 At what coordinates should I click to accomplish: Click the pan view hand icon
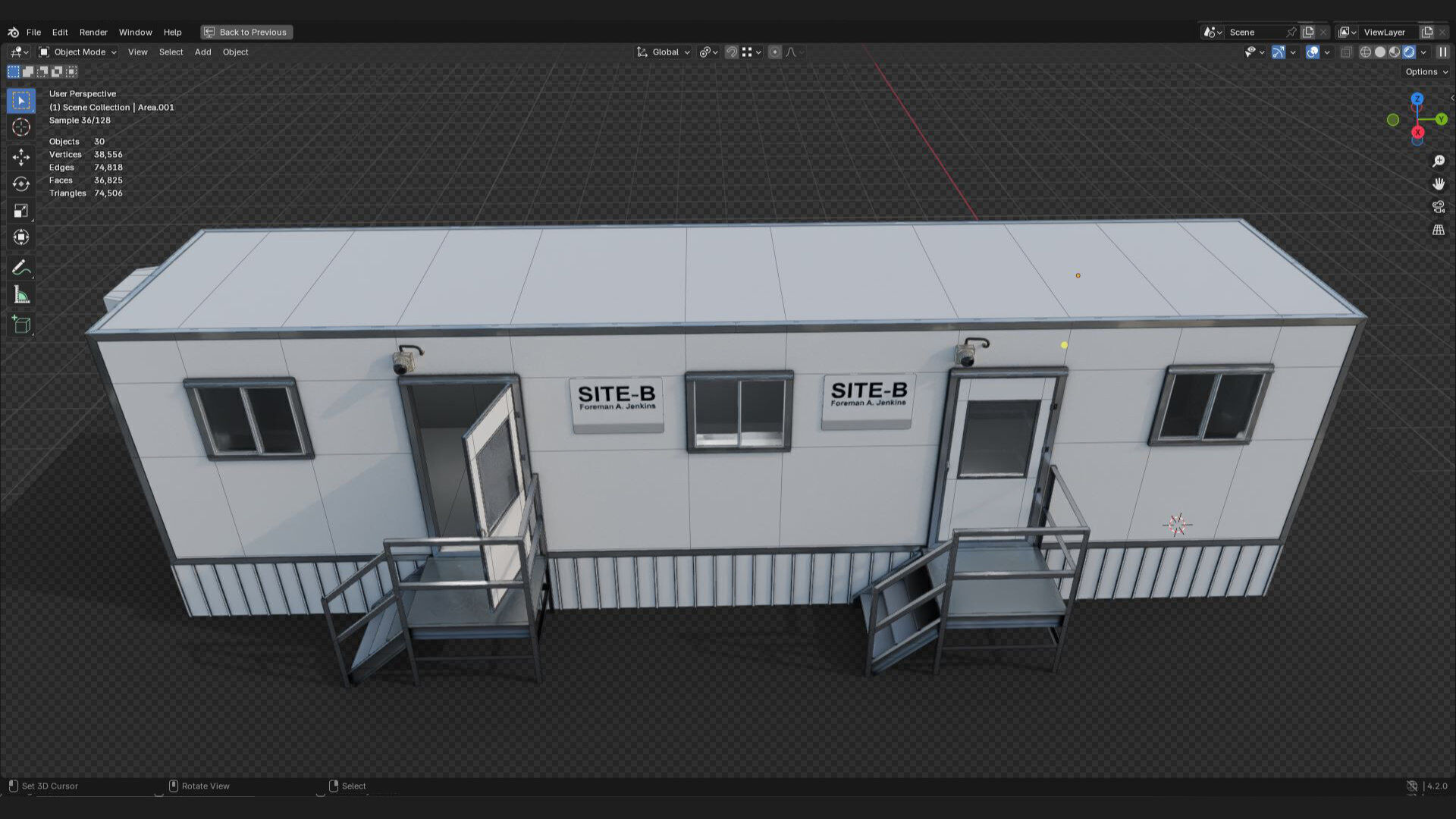1438,184
